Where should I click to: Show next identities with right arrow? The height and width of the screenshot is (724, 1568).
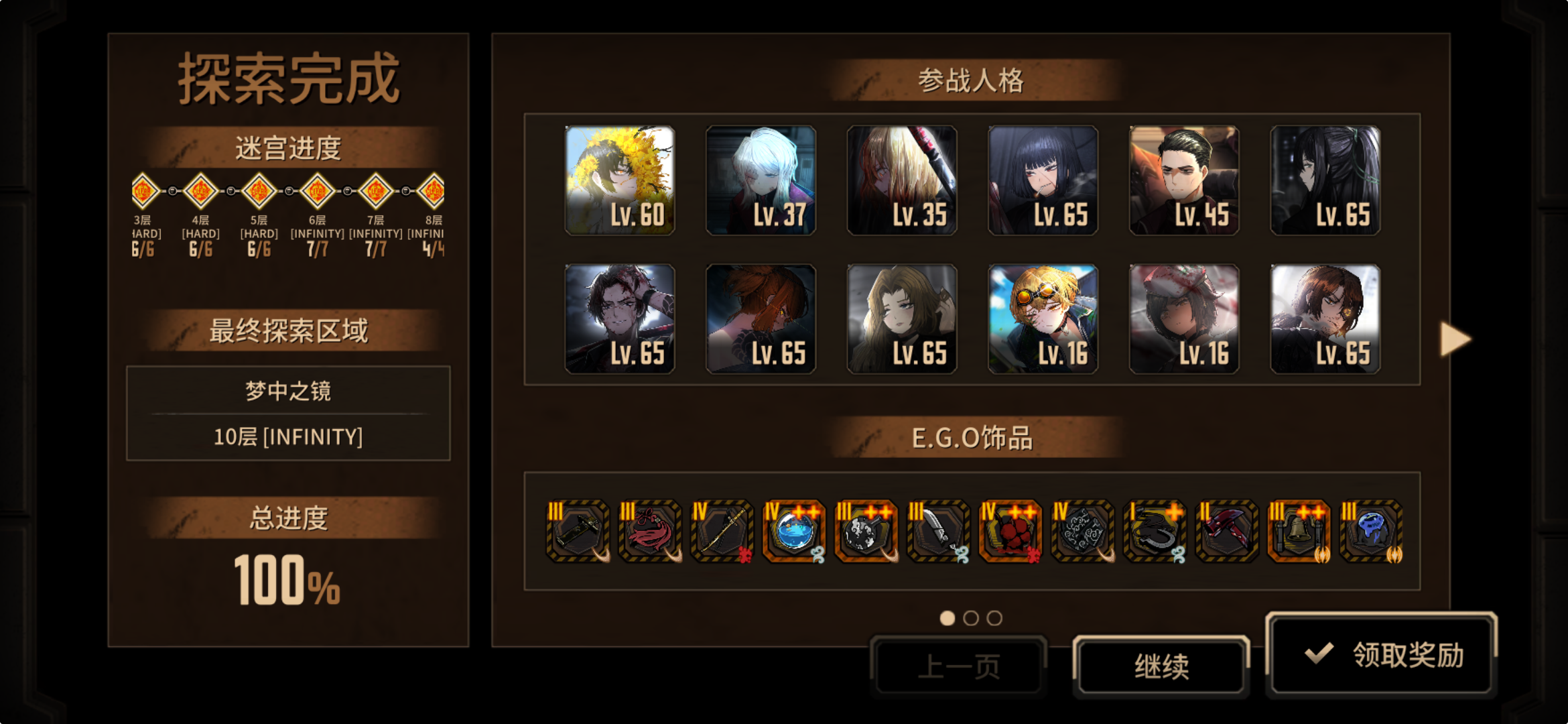point(1455,339)
